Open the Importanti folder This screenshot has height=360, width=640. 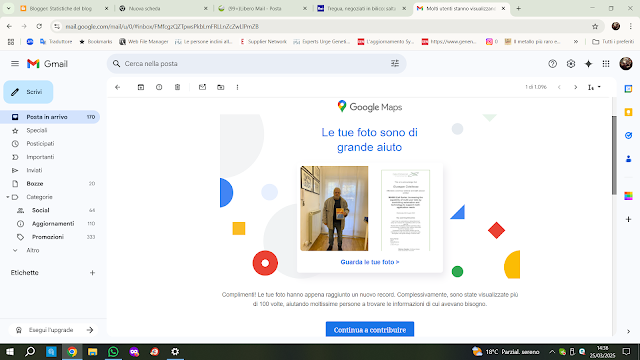(x=40, y=157)
